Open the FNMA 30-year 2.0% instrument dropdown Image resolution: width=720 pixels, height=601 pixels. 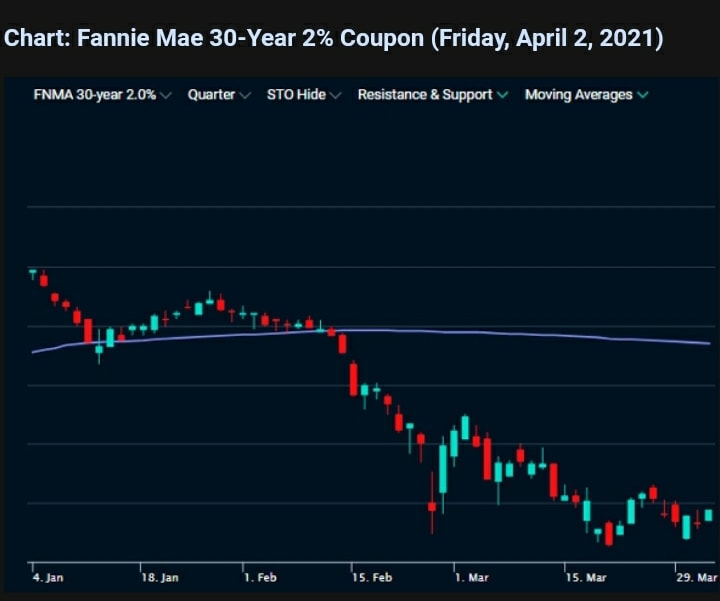95,95
